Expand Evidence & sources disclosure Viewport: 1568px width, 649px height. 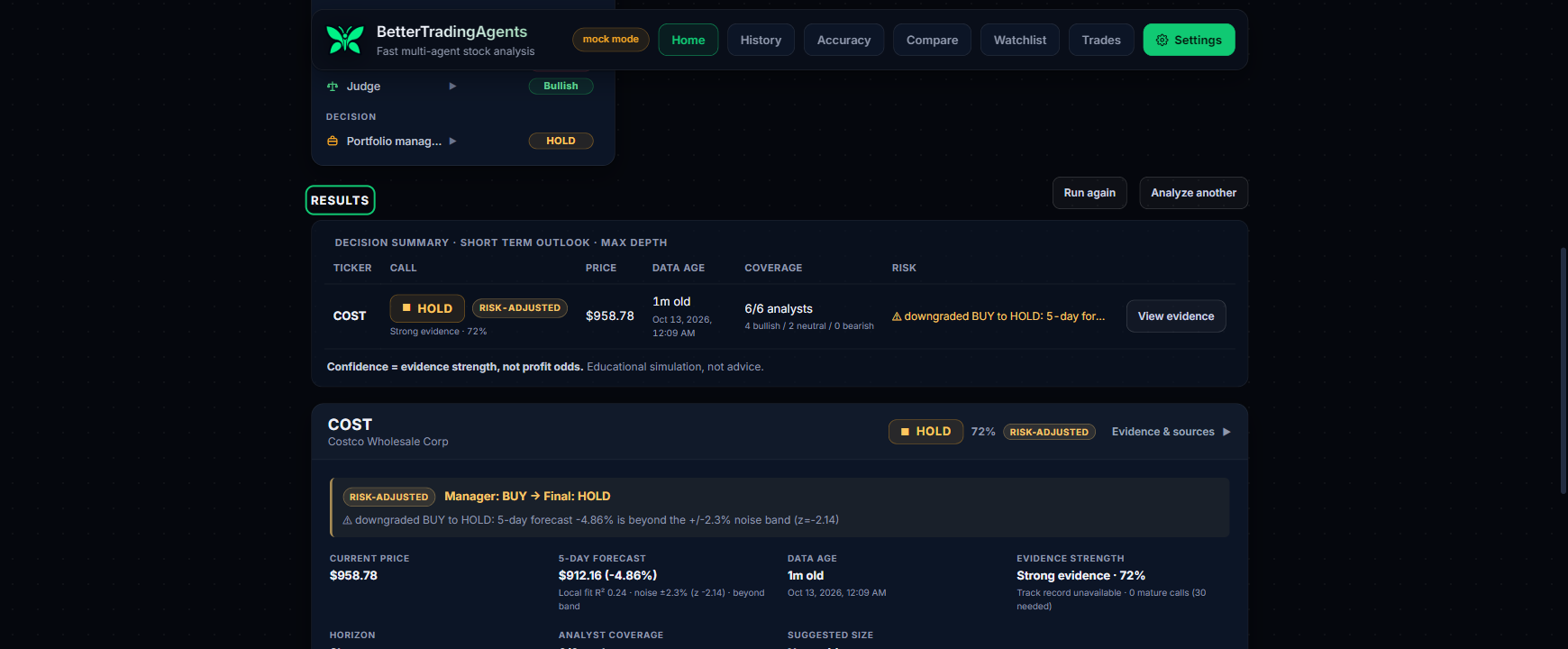click(1171, 432)
